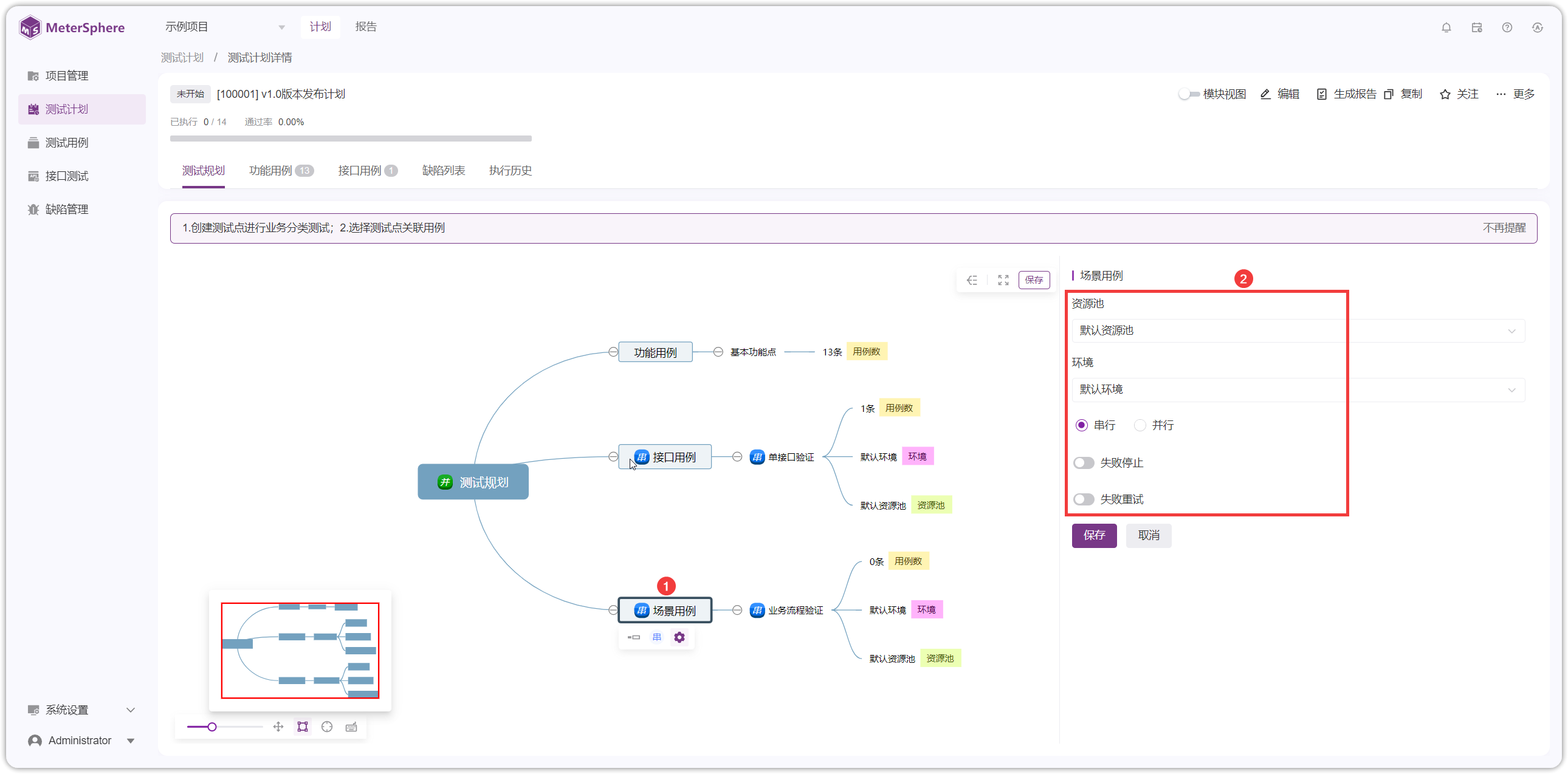
Task: Click the add-child node icon under 场景用例
Action: coord(634,637)
